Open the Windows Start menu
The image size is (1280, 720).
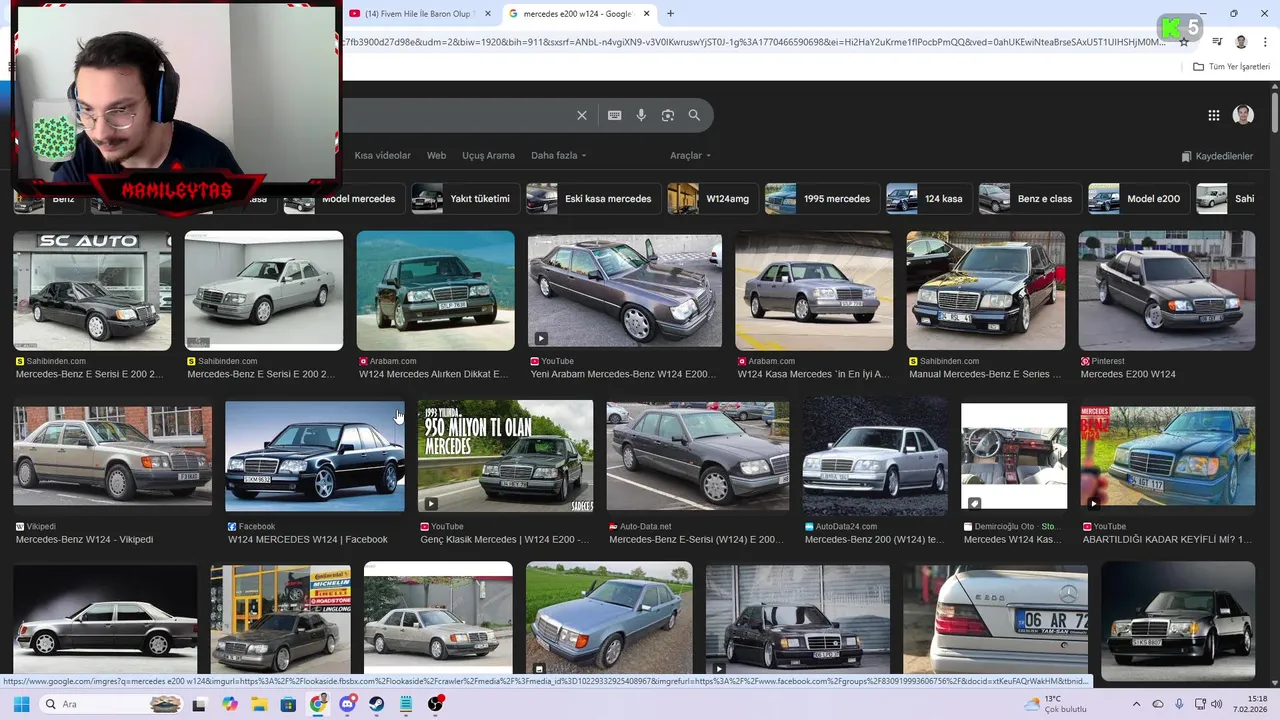tap(21, 704)
